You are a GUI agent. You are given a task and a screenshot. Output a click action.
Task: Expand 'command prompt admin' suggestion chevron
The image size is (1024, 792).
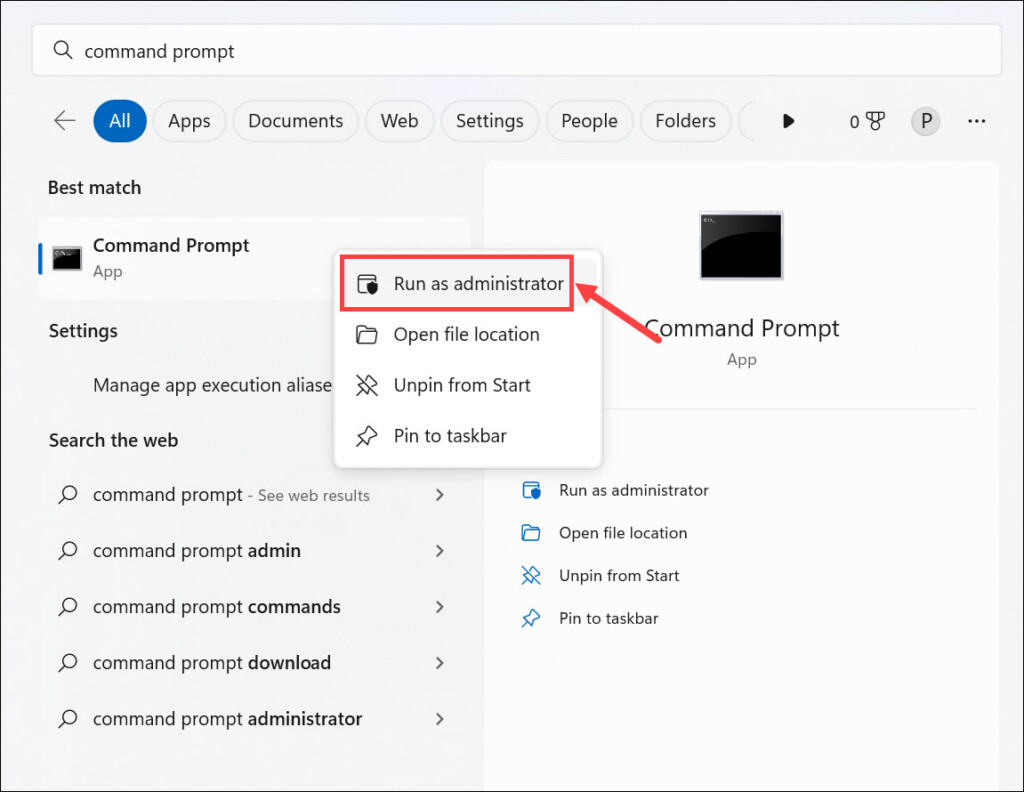439,551
